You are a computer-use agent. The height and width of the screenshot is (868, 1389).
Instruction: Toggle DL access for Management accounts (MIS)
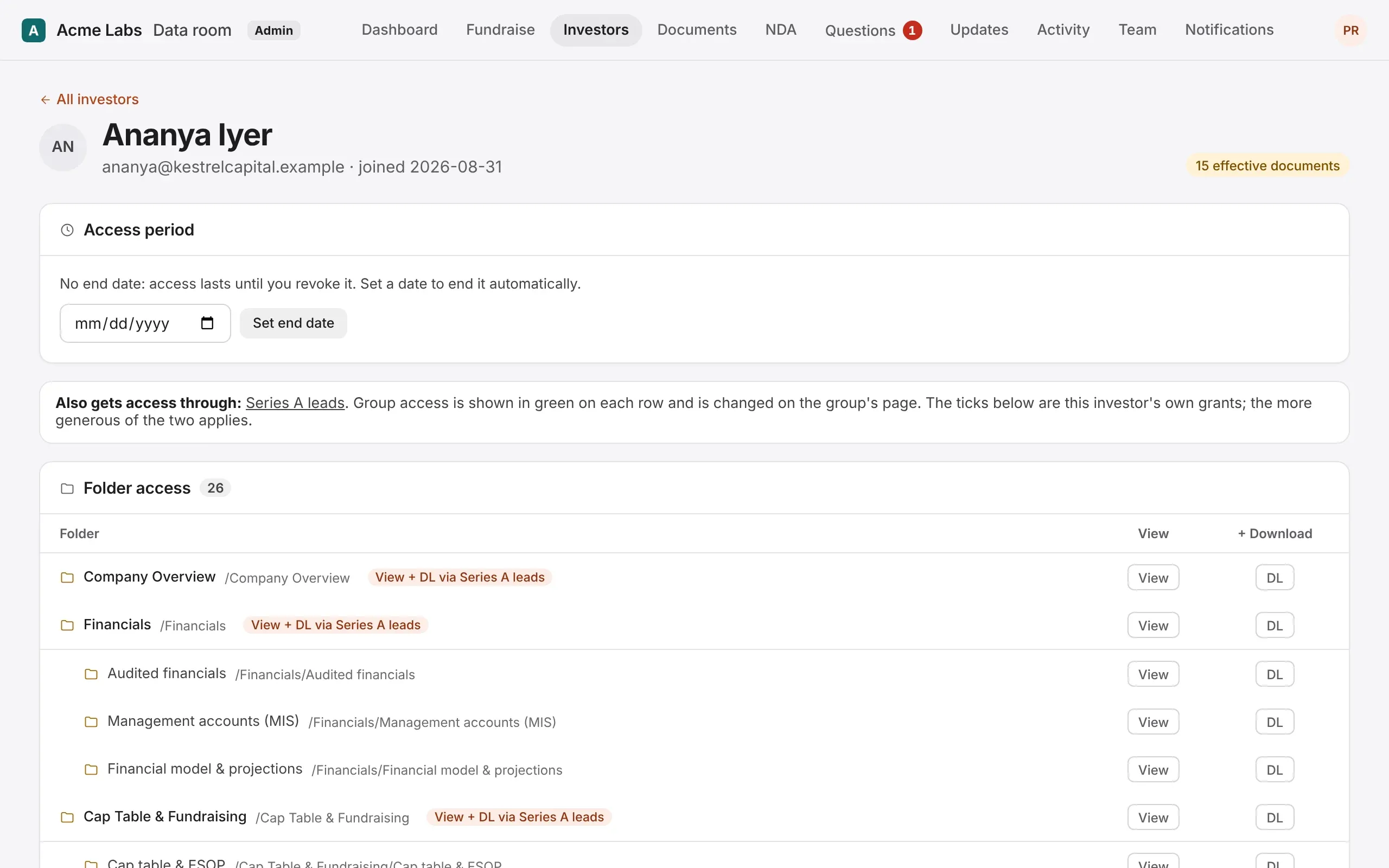(x=1275, y=722)
